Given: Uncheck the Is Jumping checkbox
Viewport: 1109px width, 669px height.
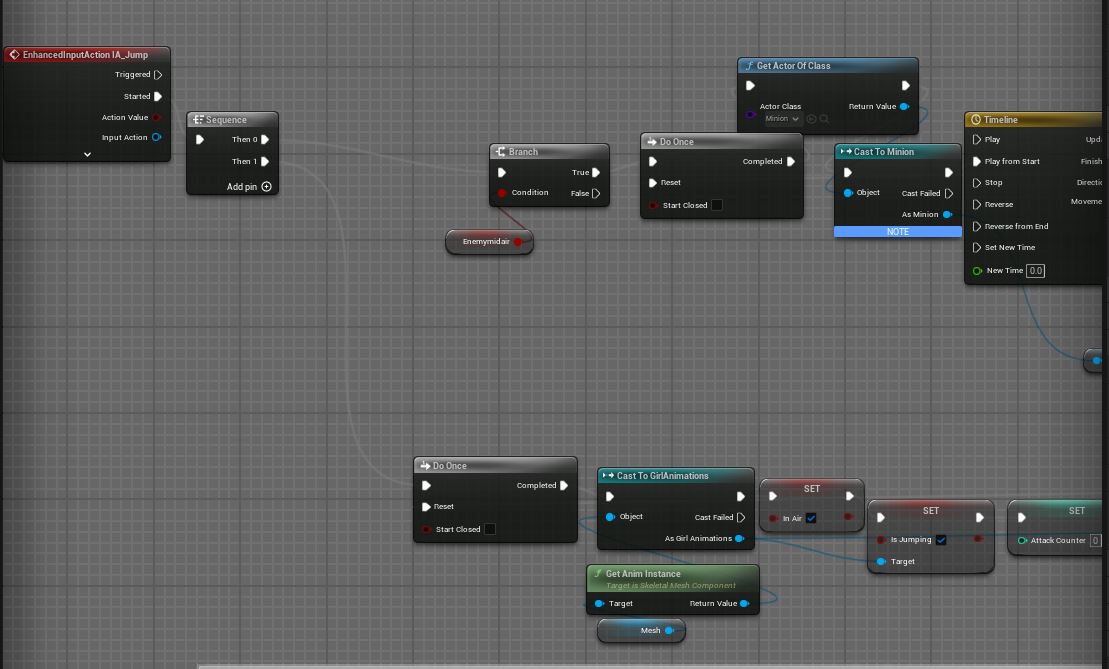Looking at the screenshot, I should (x=941, y=540).
